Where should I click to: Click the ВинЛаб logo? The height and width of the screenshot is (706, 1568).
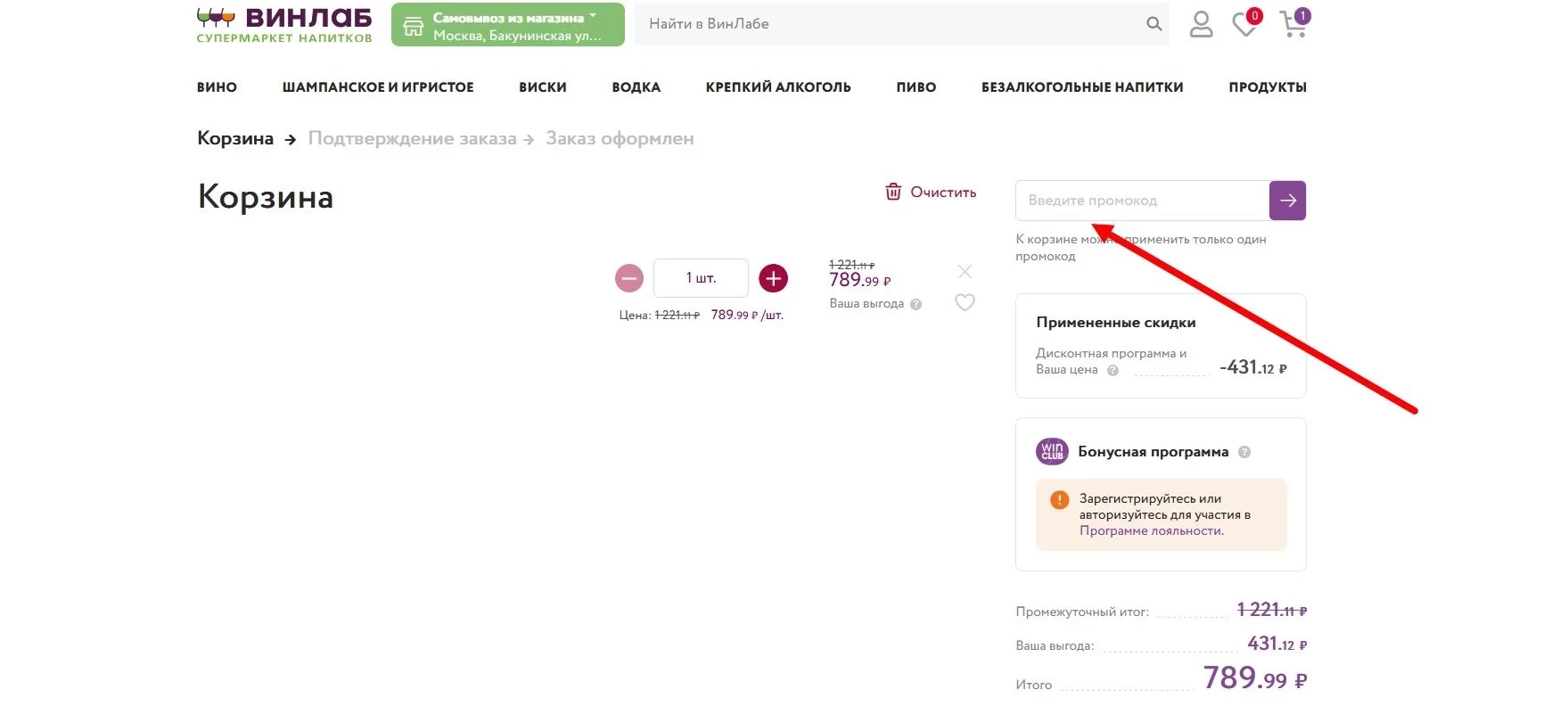tap(284, 24)
